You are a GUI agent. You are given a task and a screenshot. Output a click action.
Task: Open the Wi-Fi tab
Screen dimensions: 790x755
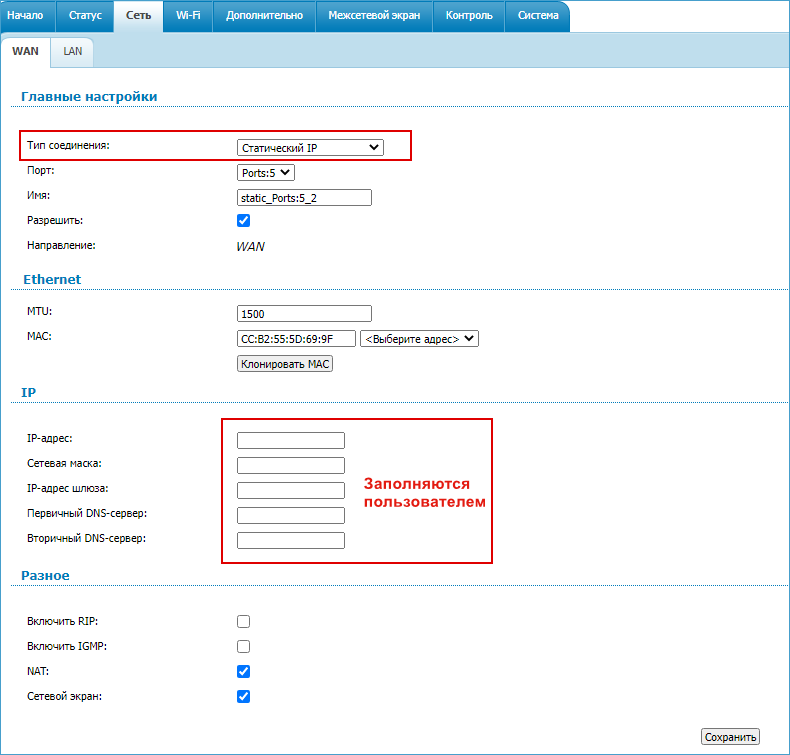188,16
